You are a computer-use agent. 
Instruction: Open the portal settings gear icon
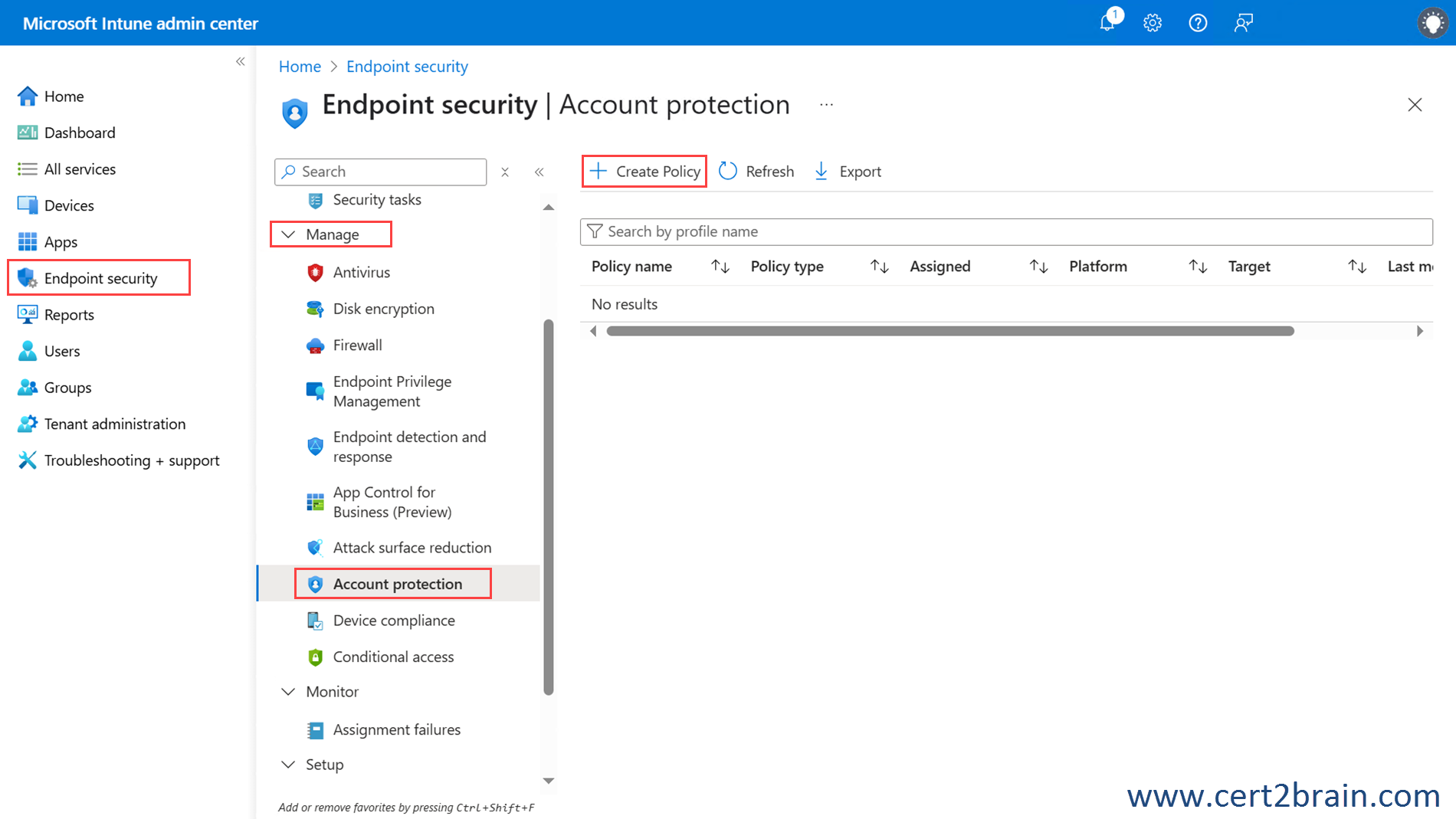coord(1153,23)
